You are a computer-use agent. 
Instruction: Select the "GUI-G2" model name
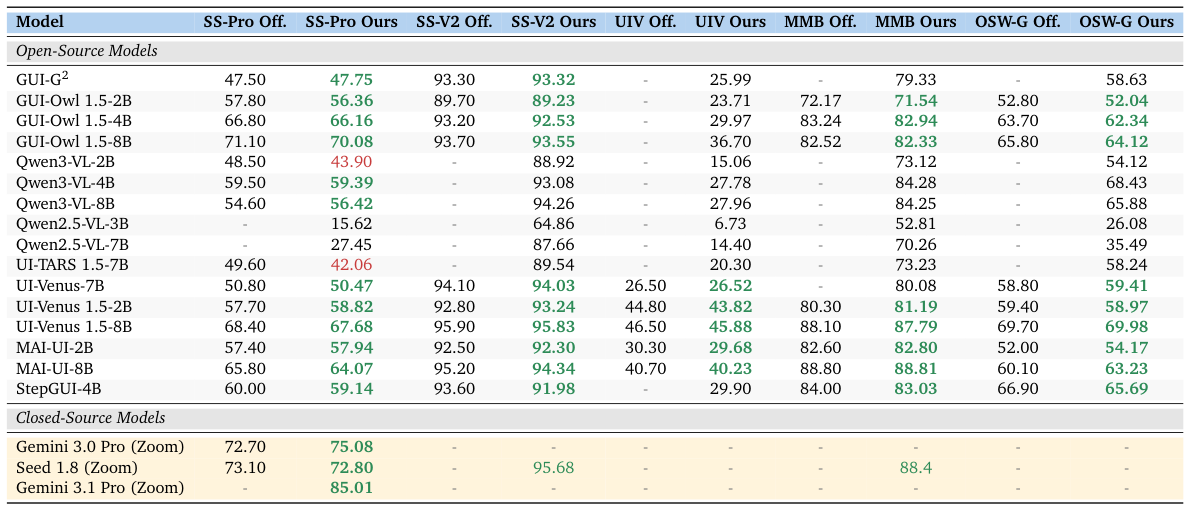[x=42, y=79]
